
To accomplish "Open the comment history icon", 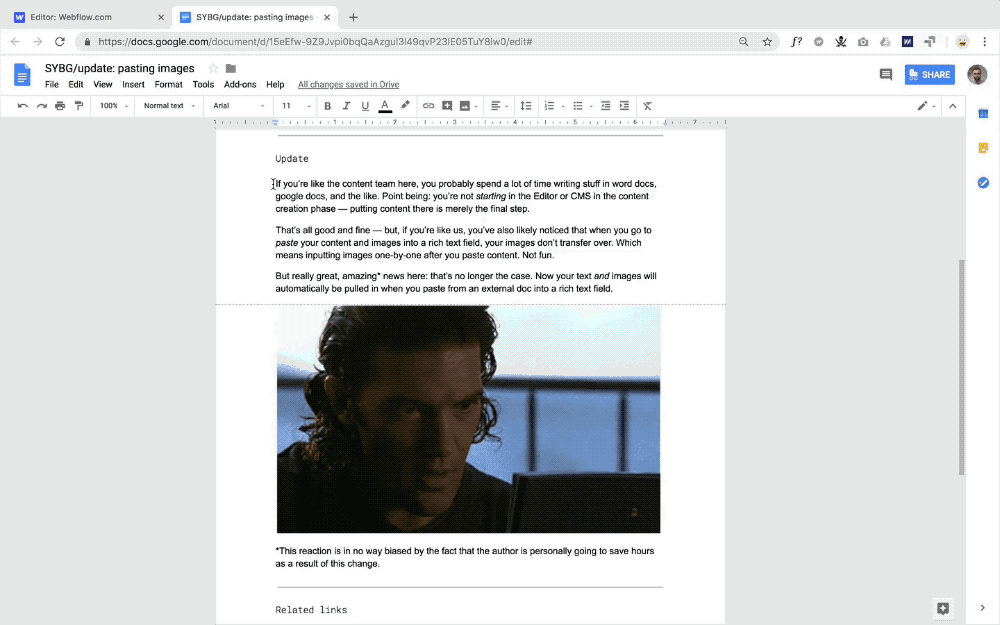I will pos(886,75).
